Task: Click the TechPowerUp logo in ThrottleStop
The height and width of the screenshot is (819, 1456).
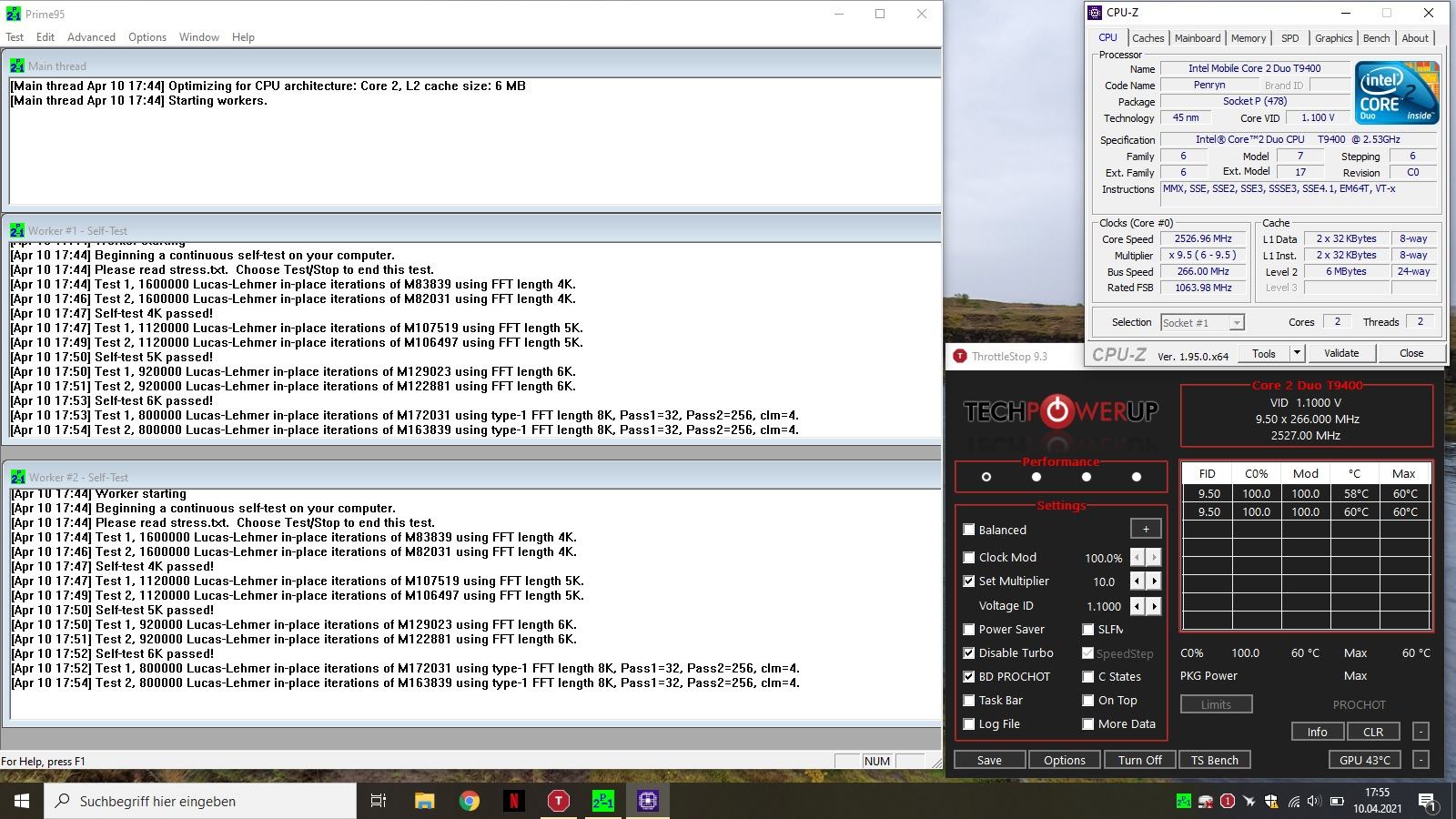Action: [1060, 411]
